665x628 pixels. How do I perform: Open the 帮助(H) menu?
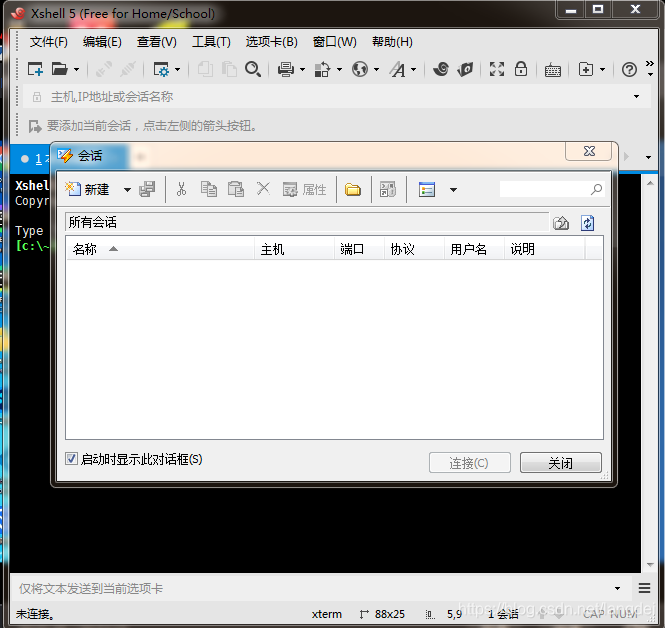pos(392,42)
